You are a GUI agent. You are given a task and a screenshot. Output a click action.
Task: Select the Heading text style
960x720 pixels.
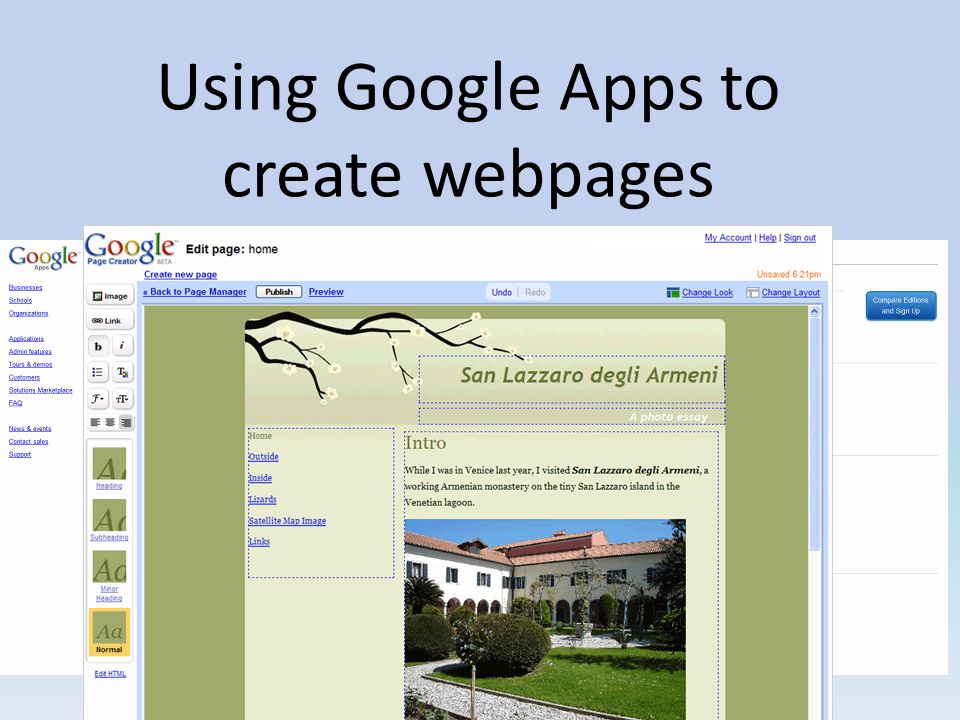(x=109, y=468)
